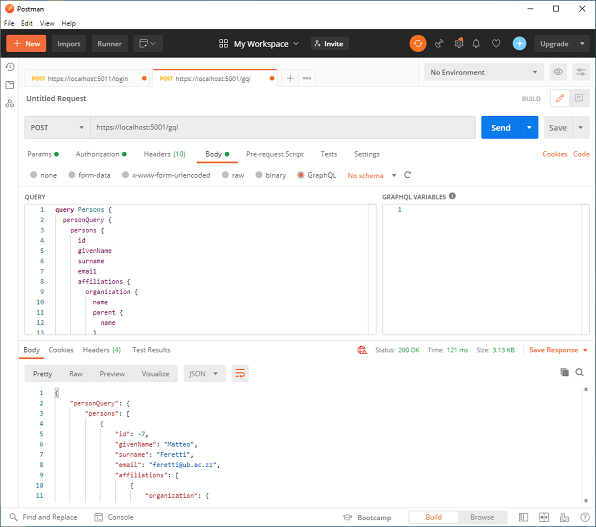Add a new request tab plus icon

click(x=290, y=78)
